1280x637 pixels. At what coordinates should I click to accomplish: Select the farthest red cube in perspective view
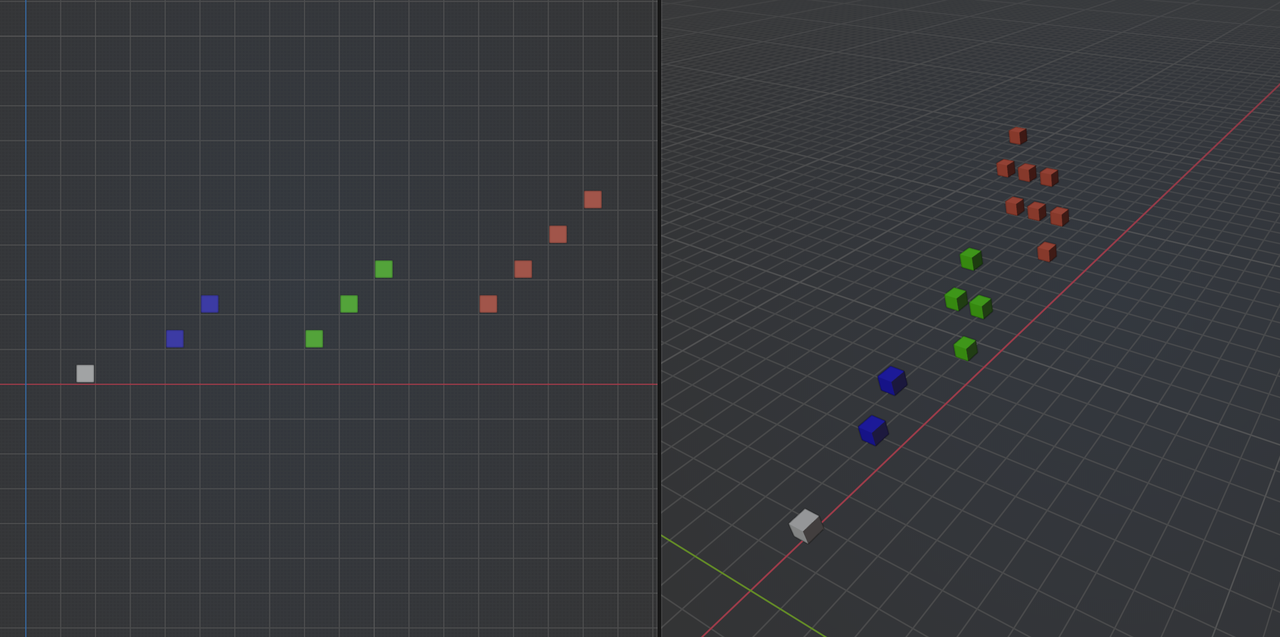(x=1018, y=135)
